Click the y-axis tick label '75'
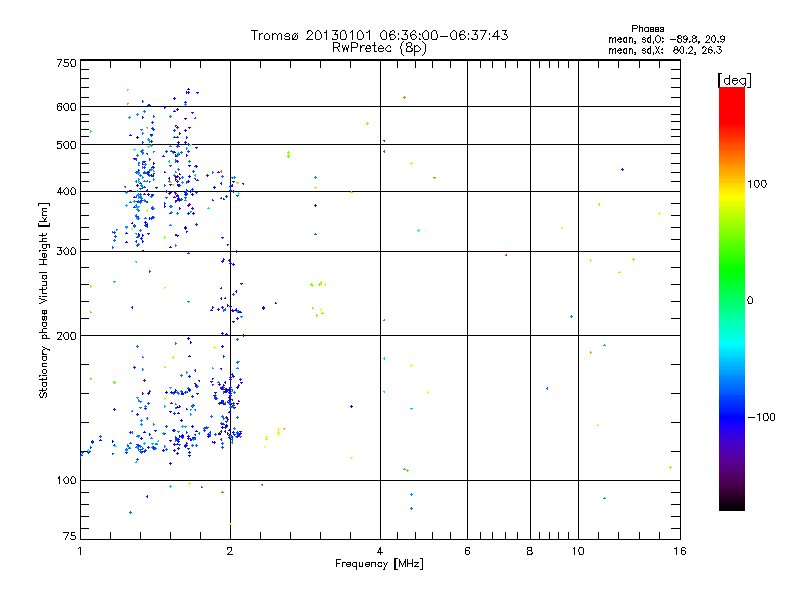This screenshot has height=600, width=800. [70, 536]
